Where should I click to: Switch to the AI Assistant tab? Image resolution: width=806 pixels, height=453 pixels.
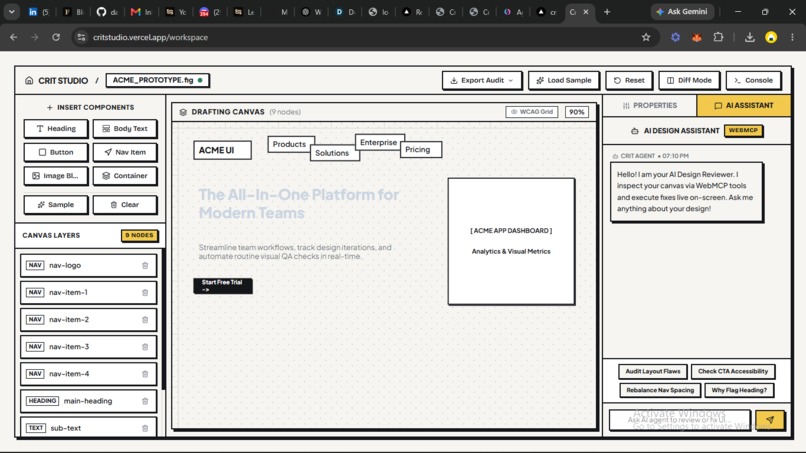[x=743, y=105]
